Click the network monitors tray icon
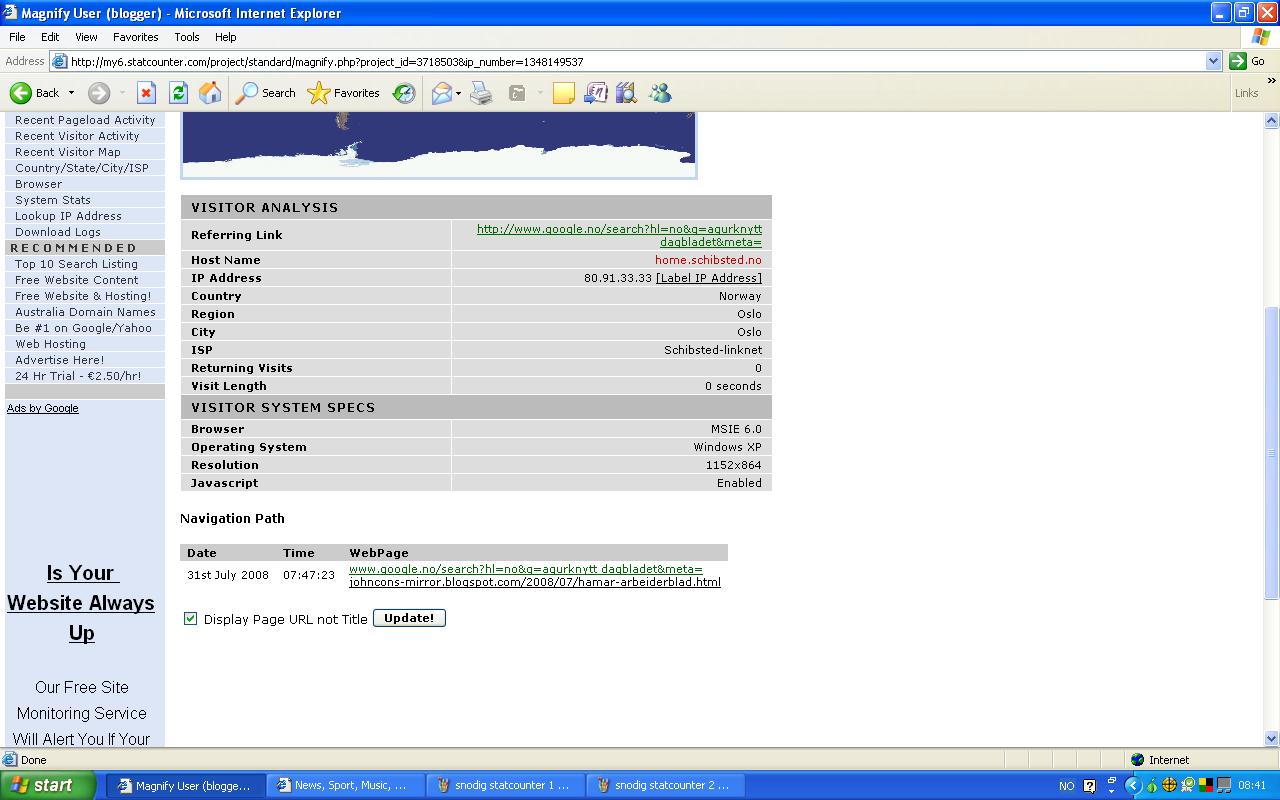1280x800 pixels. (x=1223, y=786)
